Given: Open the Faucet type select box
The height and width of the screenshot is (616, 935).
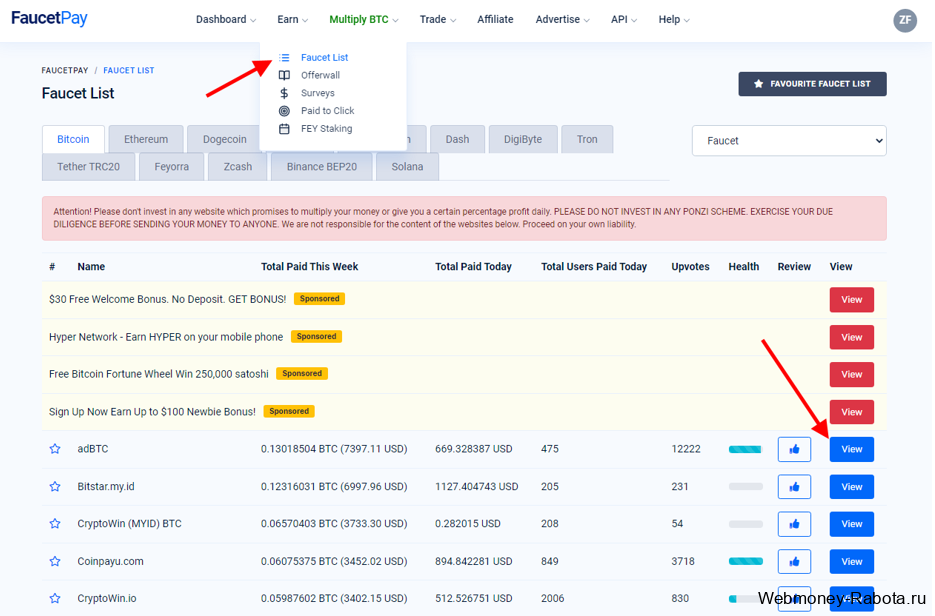Looking at the screenshot, I should [x=789, y=141].
